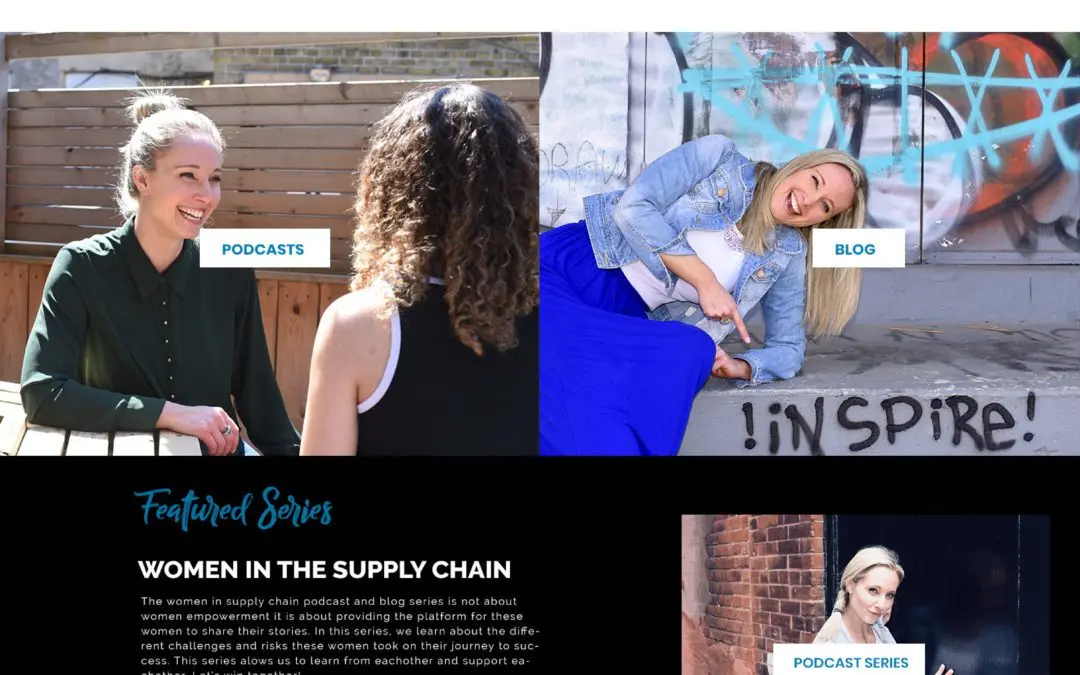
Task: Click the white header strip above the photos
Action: pos(540,15)
